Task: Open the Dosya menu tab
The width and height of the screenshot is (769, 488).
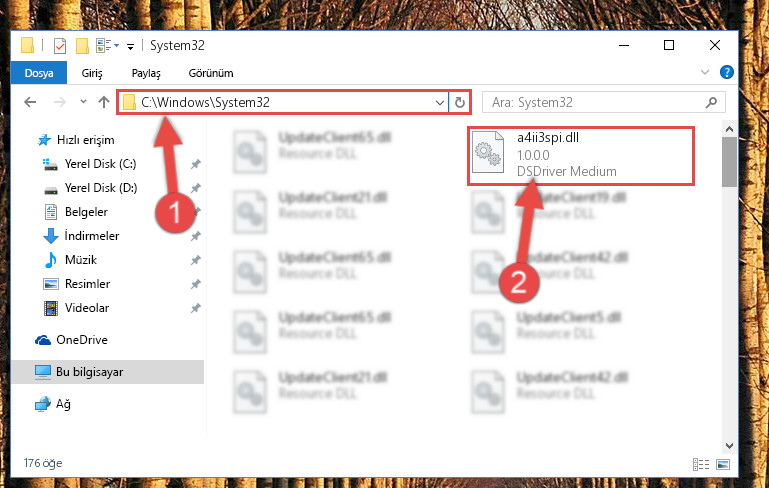Action: (x=39, y=73)
